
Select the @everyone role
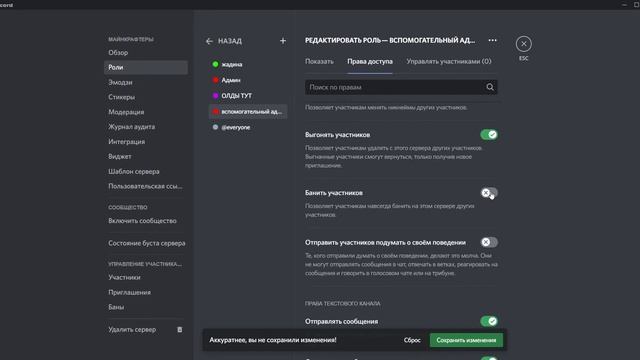[248, 127]
